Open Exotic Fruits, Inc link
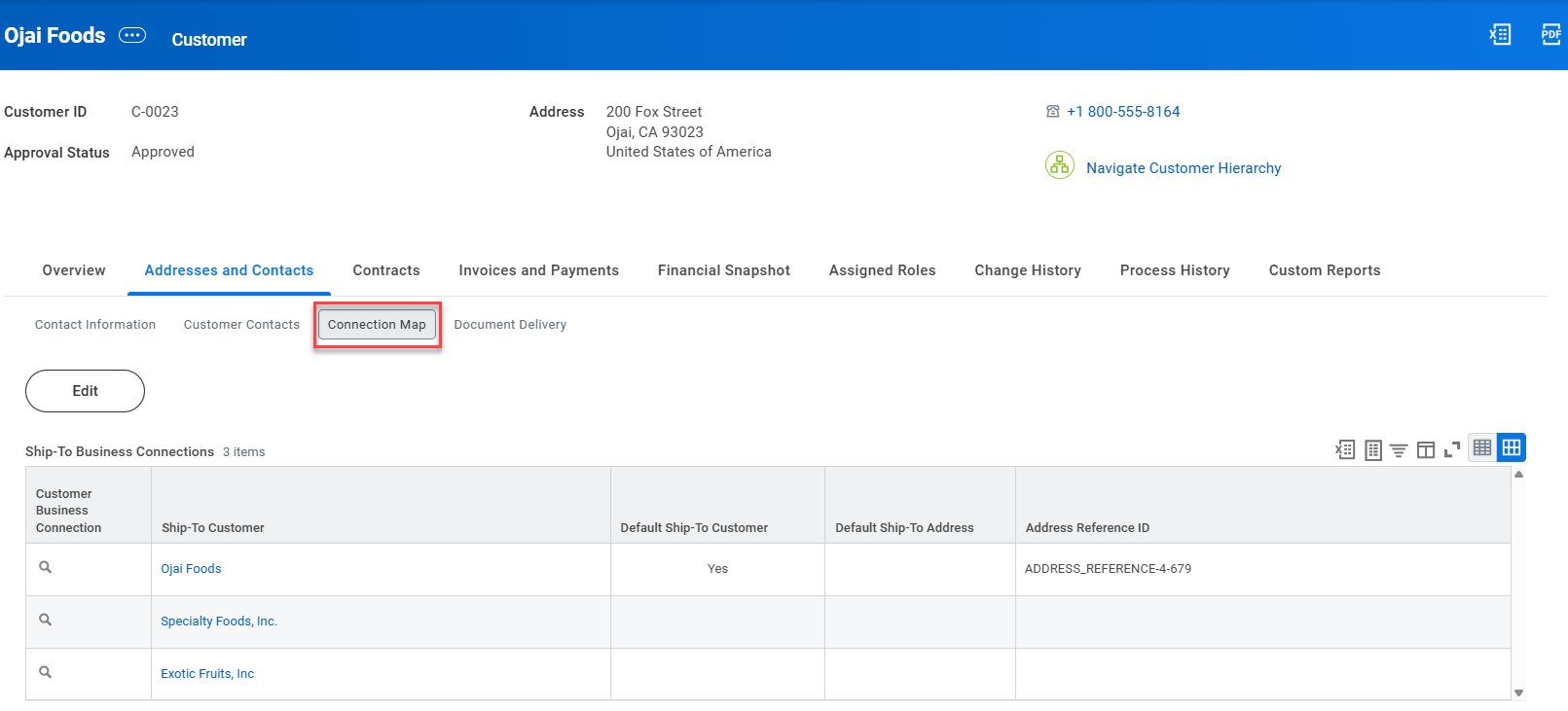This screenshot has width=1568, height=711. [x=207, y=674]
